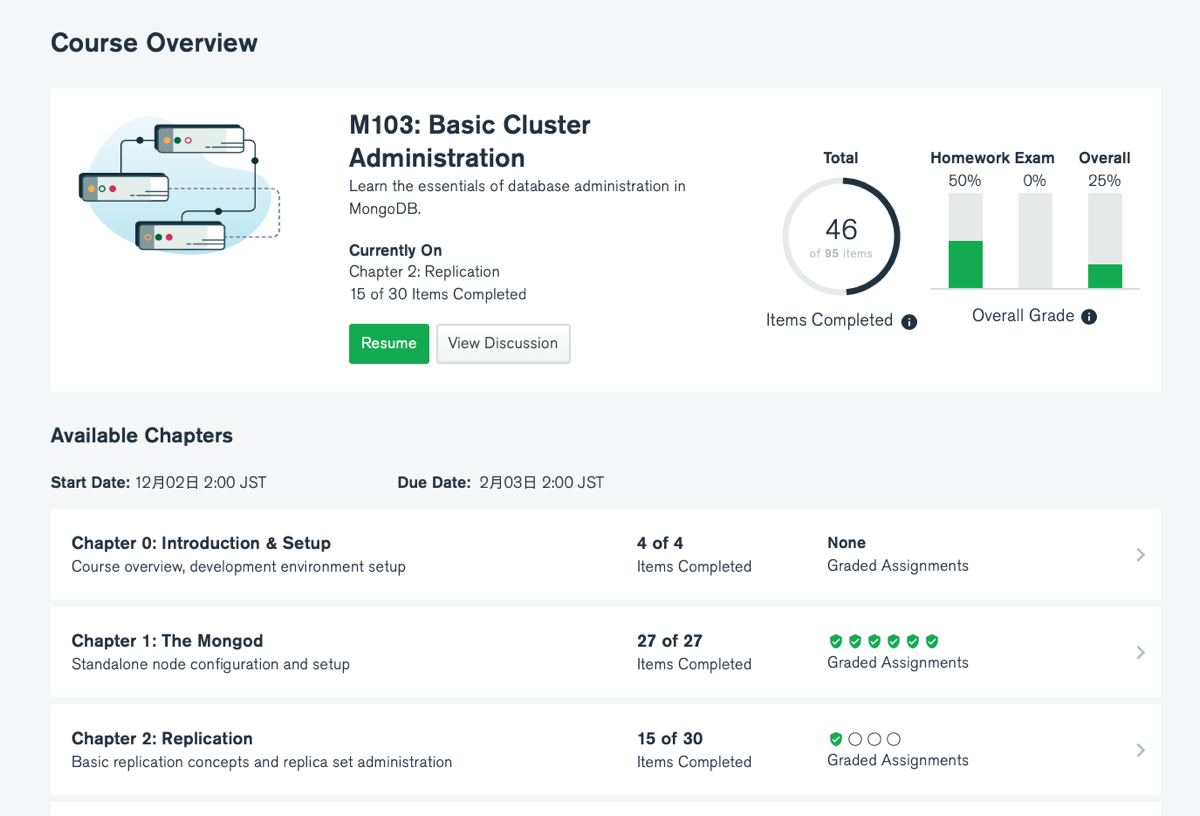
Task: Click the last green shield in Chapter 1
Action: click(932, 641)
